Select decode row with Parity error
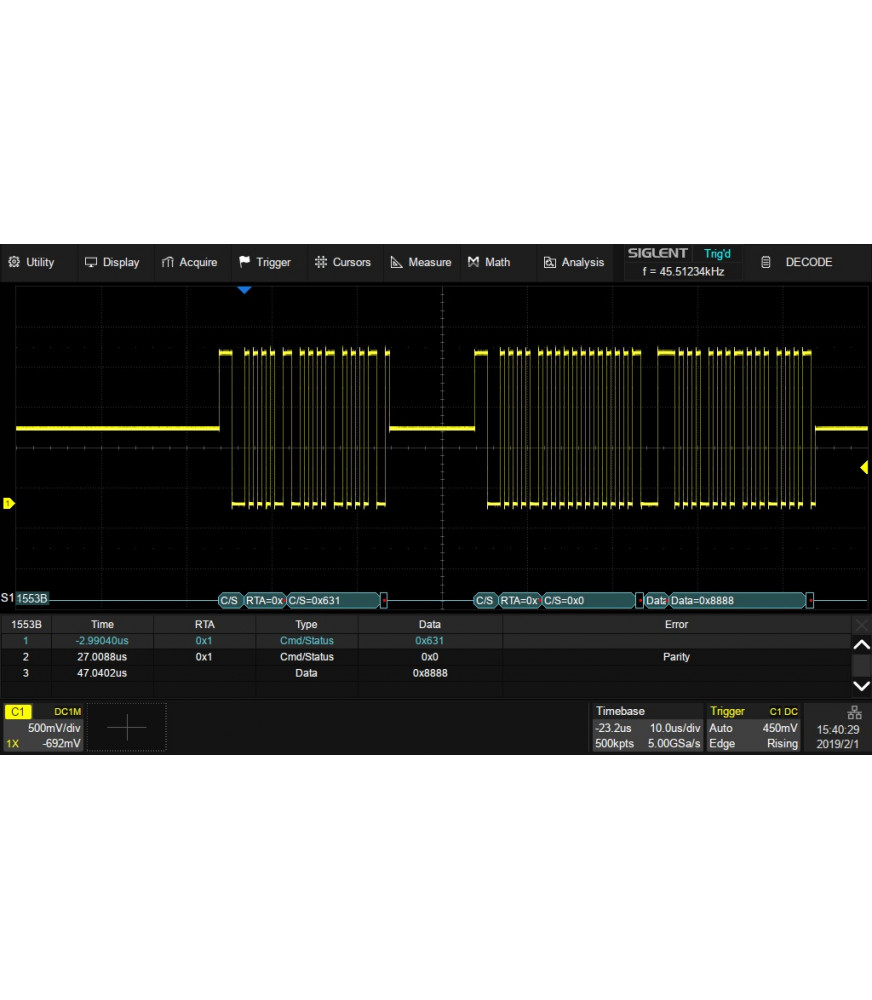Image resolution: width=872 pixels, height=1000 pixels. 676,657
